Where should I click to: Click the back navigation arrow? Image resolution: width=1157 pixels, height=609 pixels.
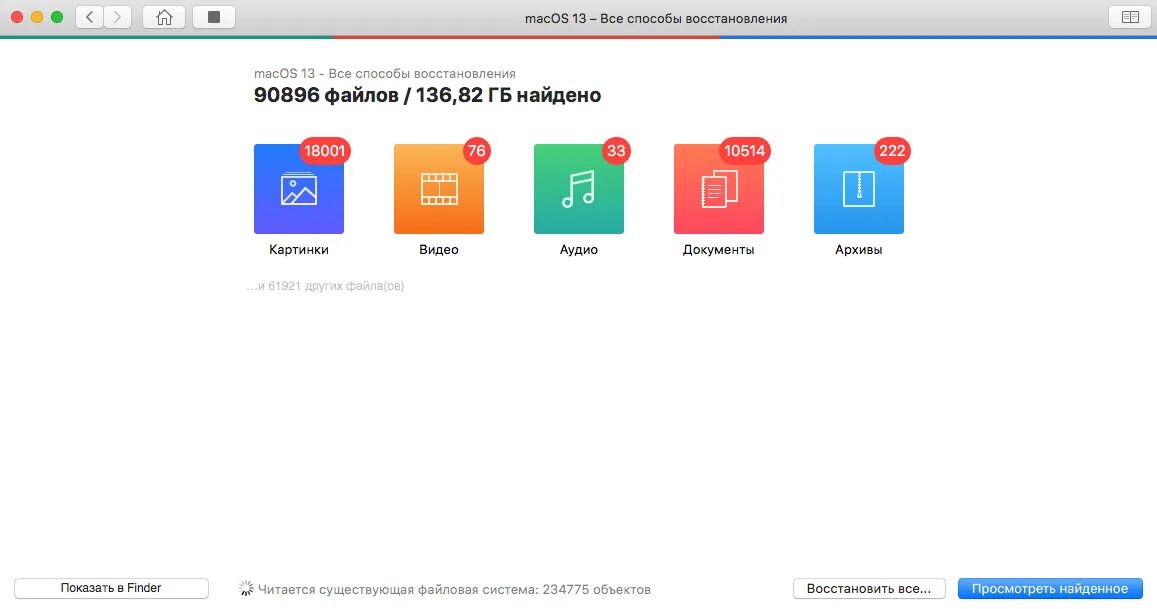click(89, 17)
